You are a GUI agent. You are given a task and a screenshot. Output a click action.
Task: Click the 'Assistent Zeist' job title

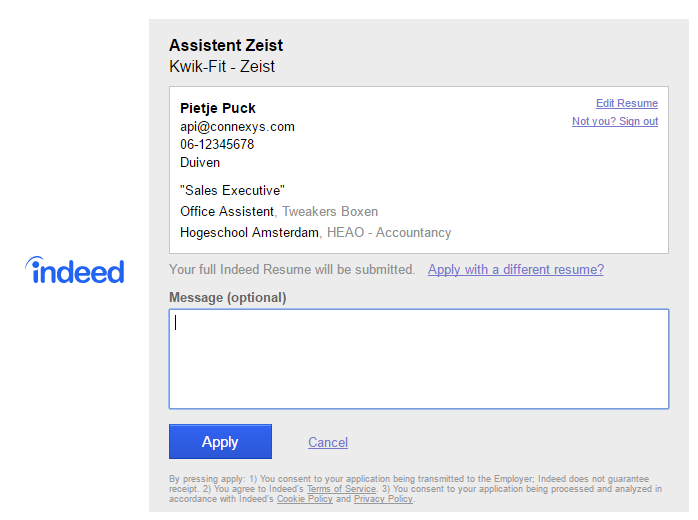pyautogui.click(x=226, y=45)
